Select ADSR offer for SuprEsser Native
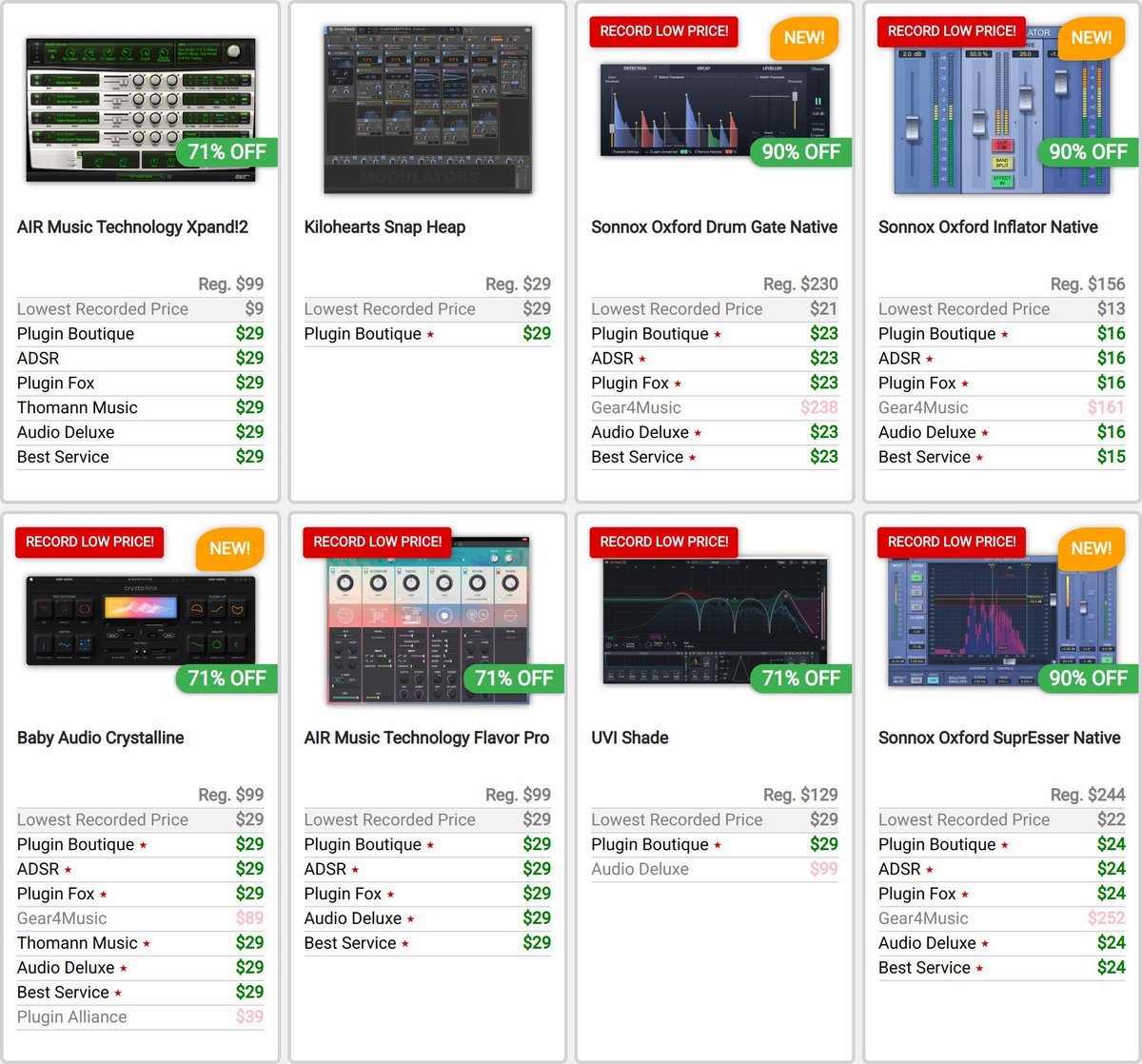The image size is (1142, 1064). click(x=1002, y=869)
